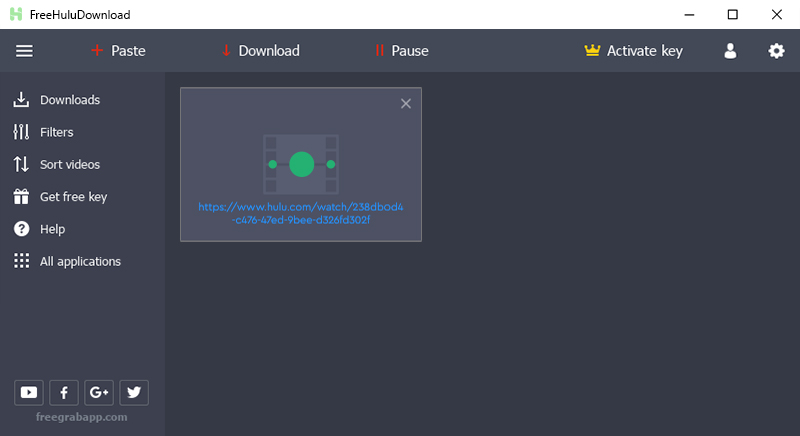
Task: Click the Download toolbar button
Action: point(261,51)
